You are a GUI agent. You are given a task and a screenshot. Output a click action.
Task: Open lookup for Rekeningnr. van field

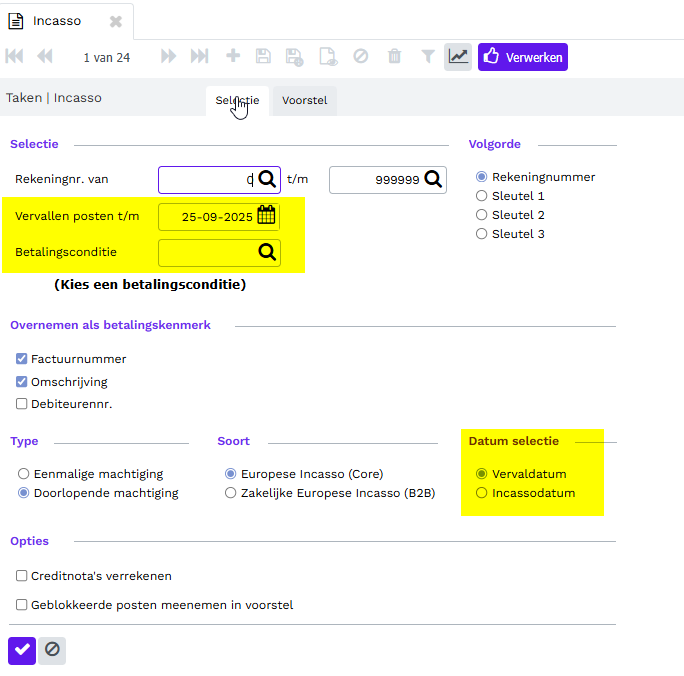click(x=267, y=179)
